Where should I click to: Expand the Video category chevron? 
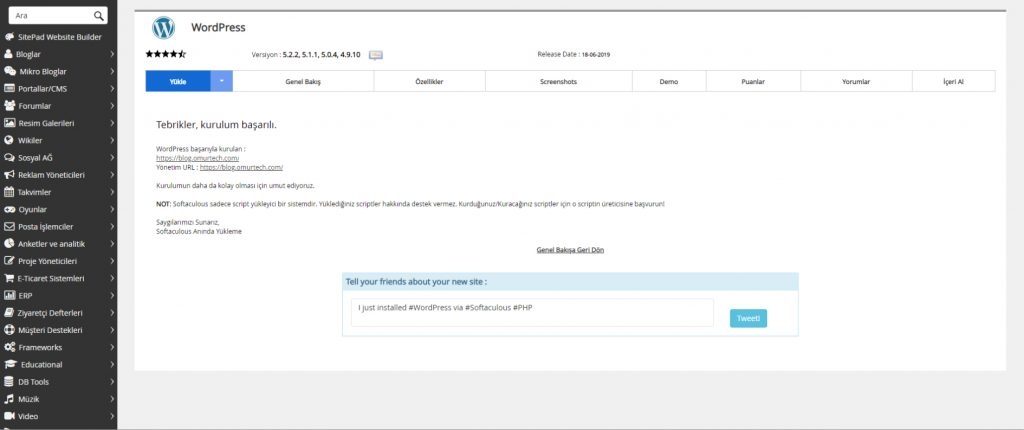[112, 416]
